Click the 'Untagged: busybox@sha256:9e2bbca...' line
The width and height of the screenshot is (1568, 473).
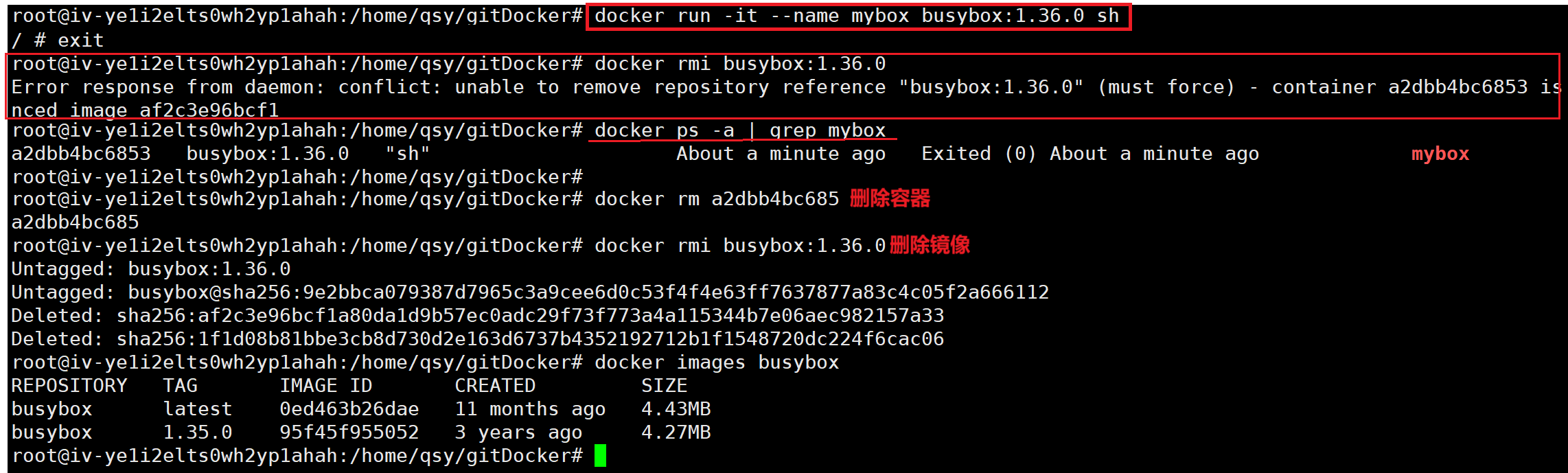point(530,292)
